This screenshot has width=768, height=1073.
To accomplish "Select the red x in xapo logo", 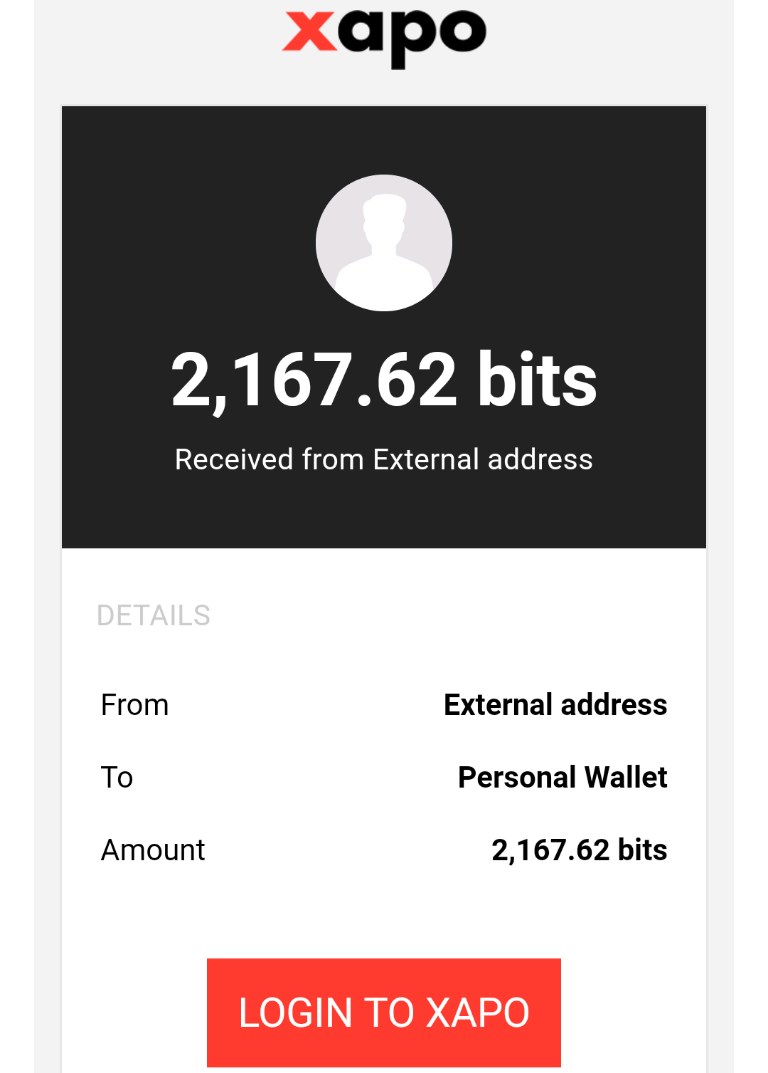I will click(x=309, y=31).
